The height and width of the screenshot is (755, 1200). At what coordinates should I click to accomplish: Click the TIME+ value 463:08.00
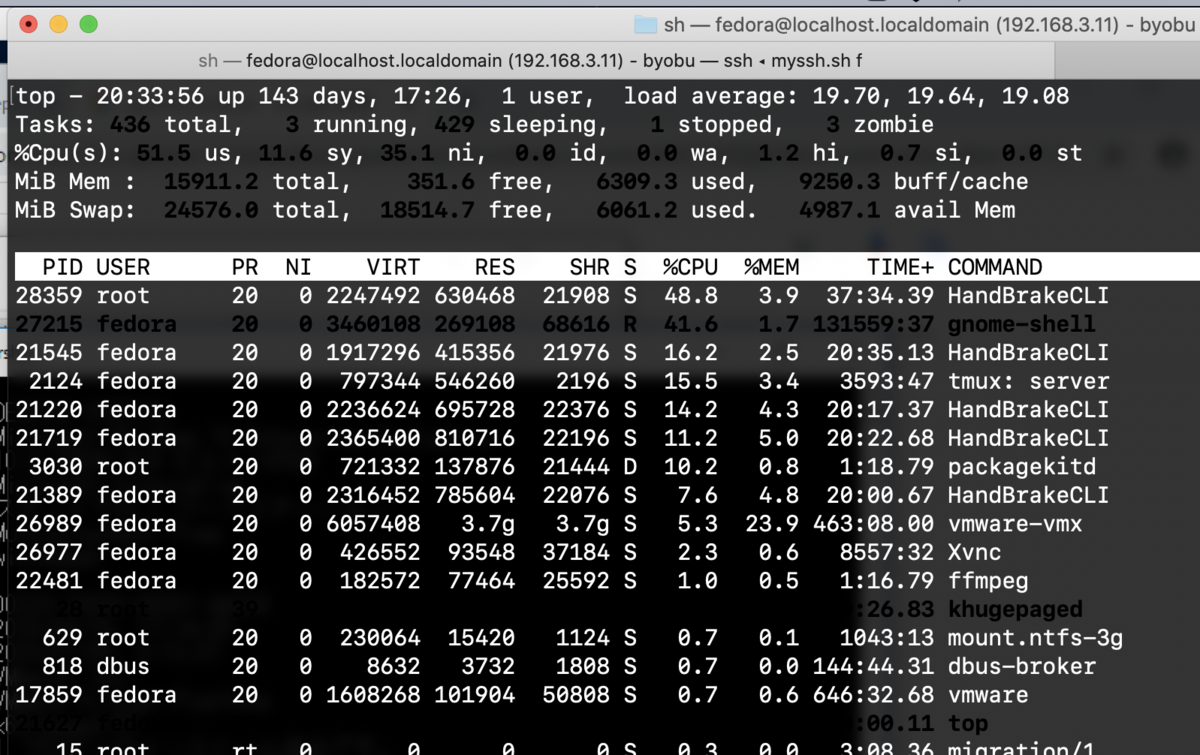click(x=880, y=523)
